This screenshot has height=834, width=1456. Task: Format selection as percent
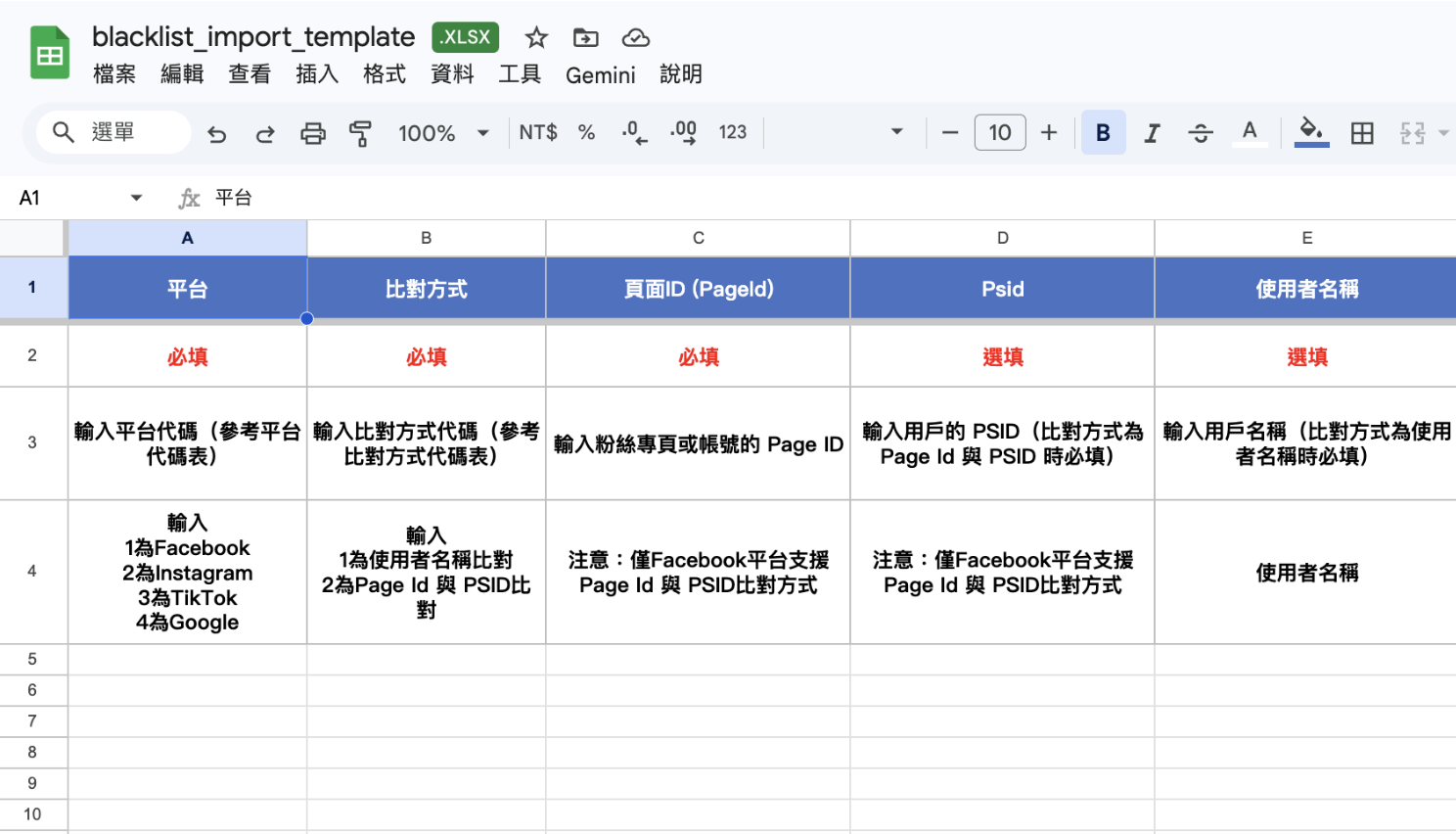(585, 132)
